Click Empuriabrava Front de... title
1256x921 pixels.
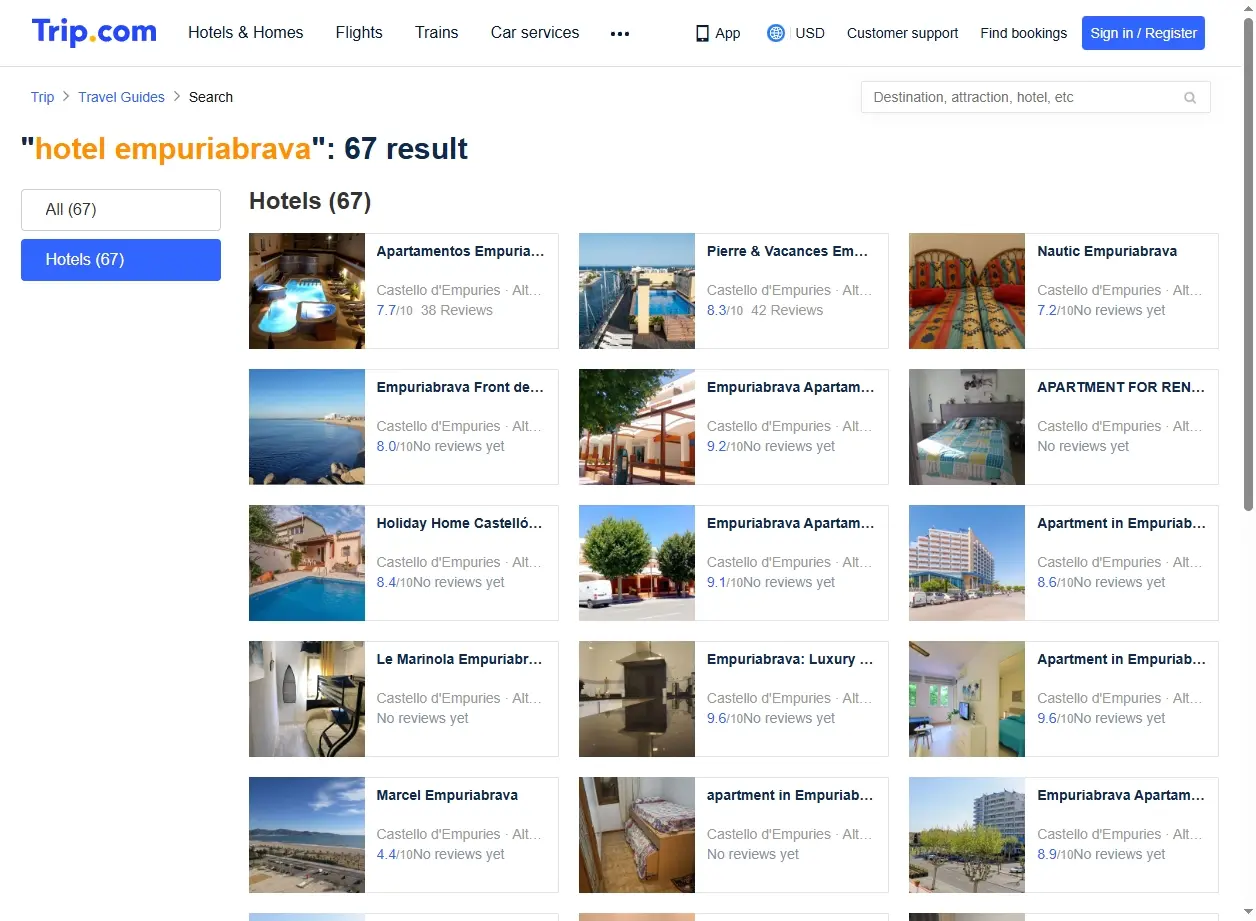tap(460, 387)
